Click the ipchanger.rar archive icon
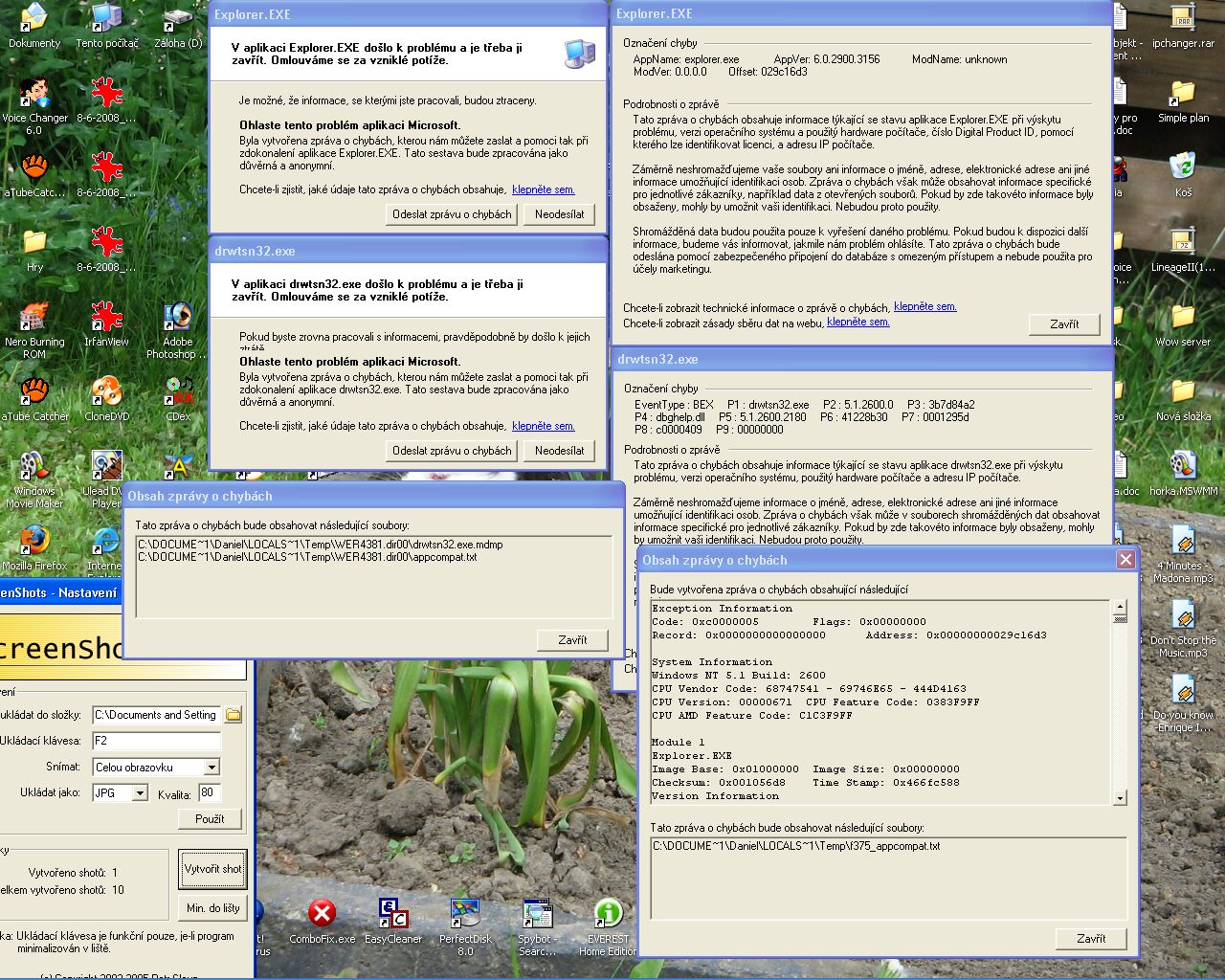Viewport: 1225px width, 980px height. 1183,26
